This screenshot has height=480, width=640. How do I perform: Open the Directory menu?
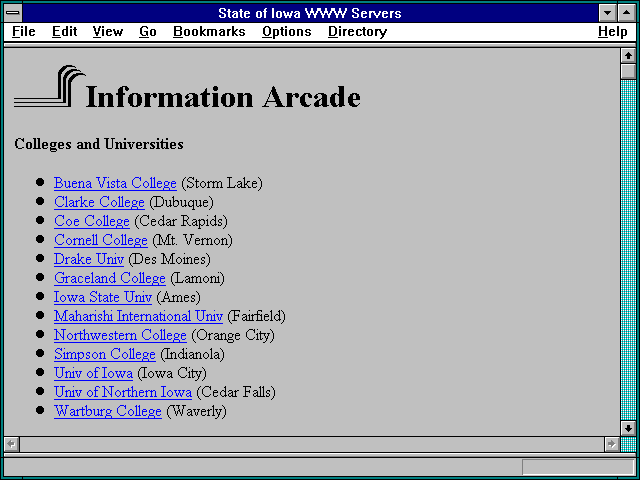tap(358, 32)
